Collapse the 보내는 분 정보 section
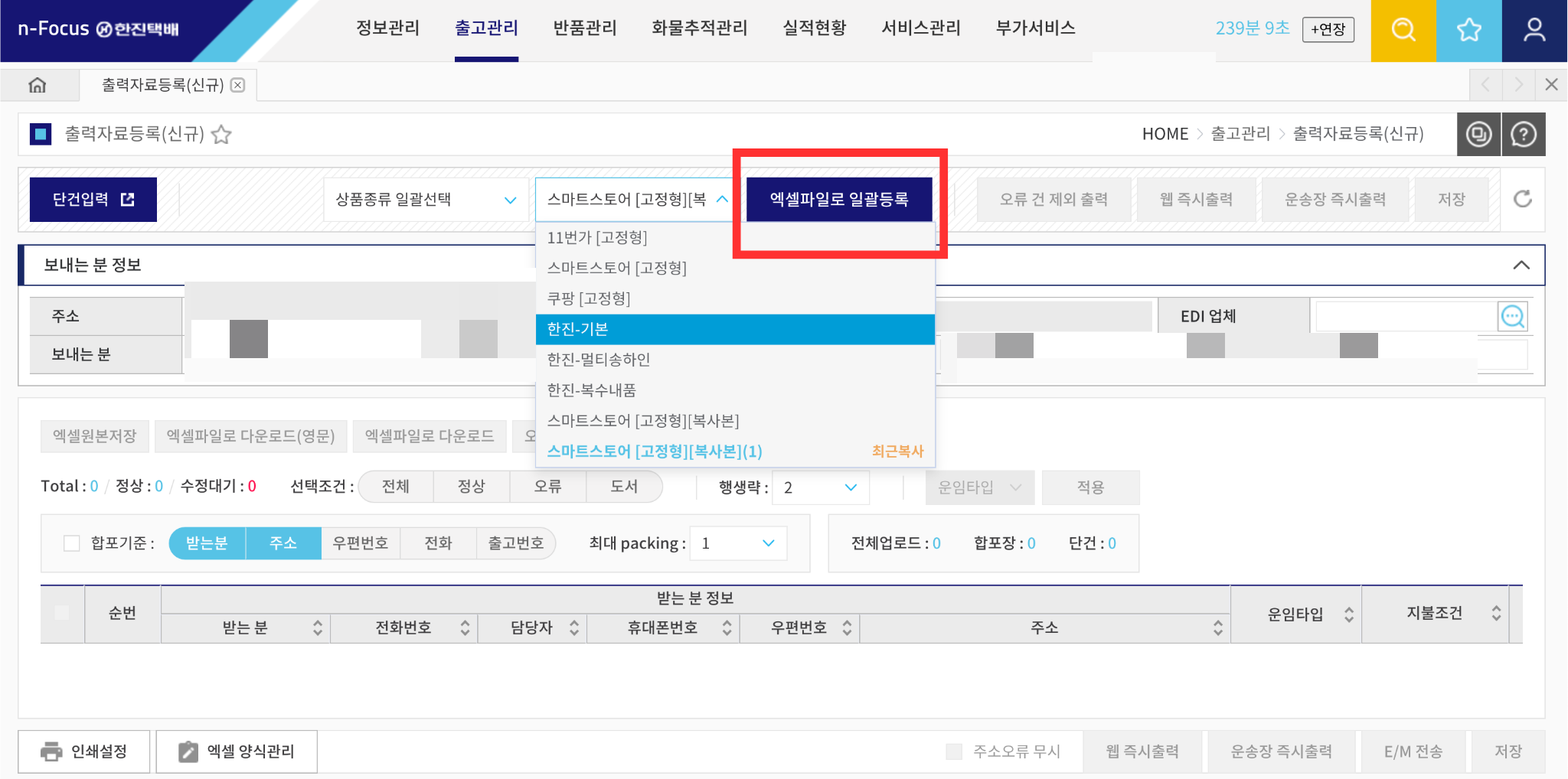1568x779 pixels. coord(1521,266)
